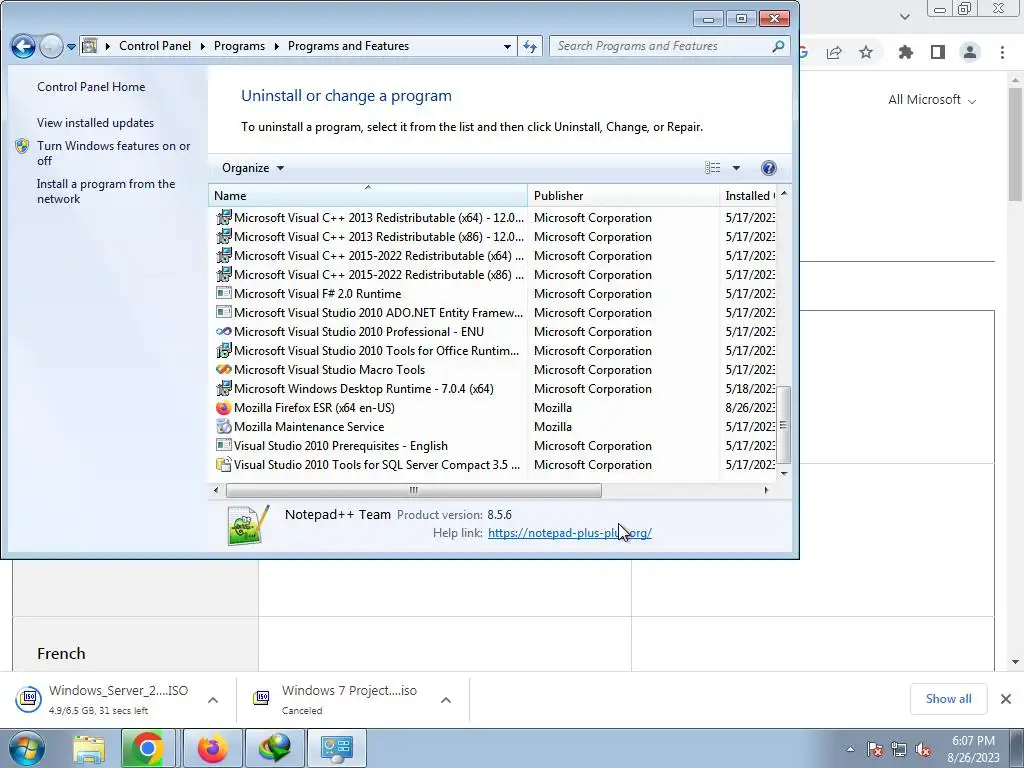The width and height of the screenshot is (1024, 768).
Task: Expand All Microsoft dropdown in Chrome page
Action: [932, 100]
